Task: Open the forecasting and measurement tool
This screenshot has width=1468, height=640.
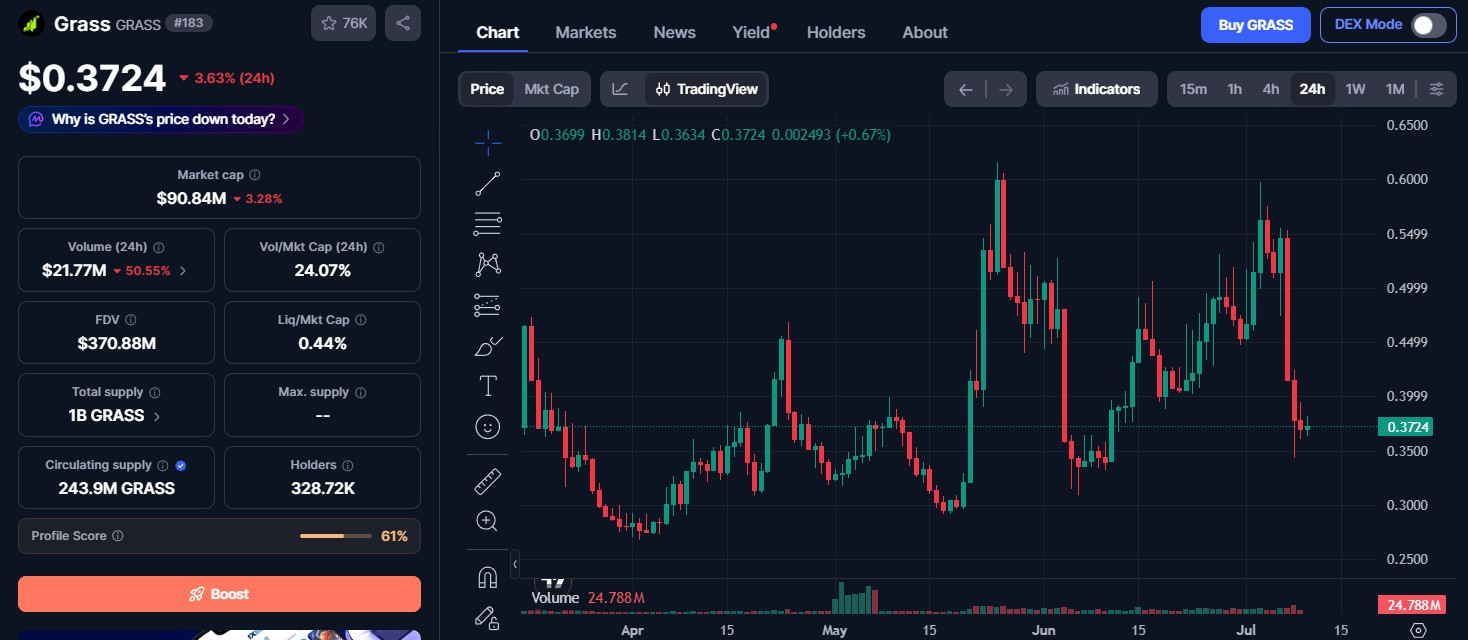Action: pyautogui.click(x=488, y=305)
